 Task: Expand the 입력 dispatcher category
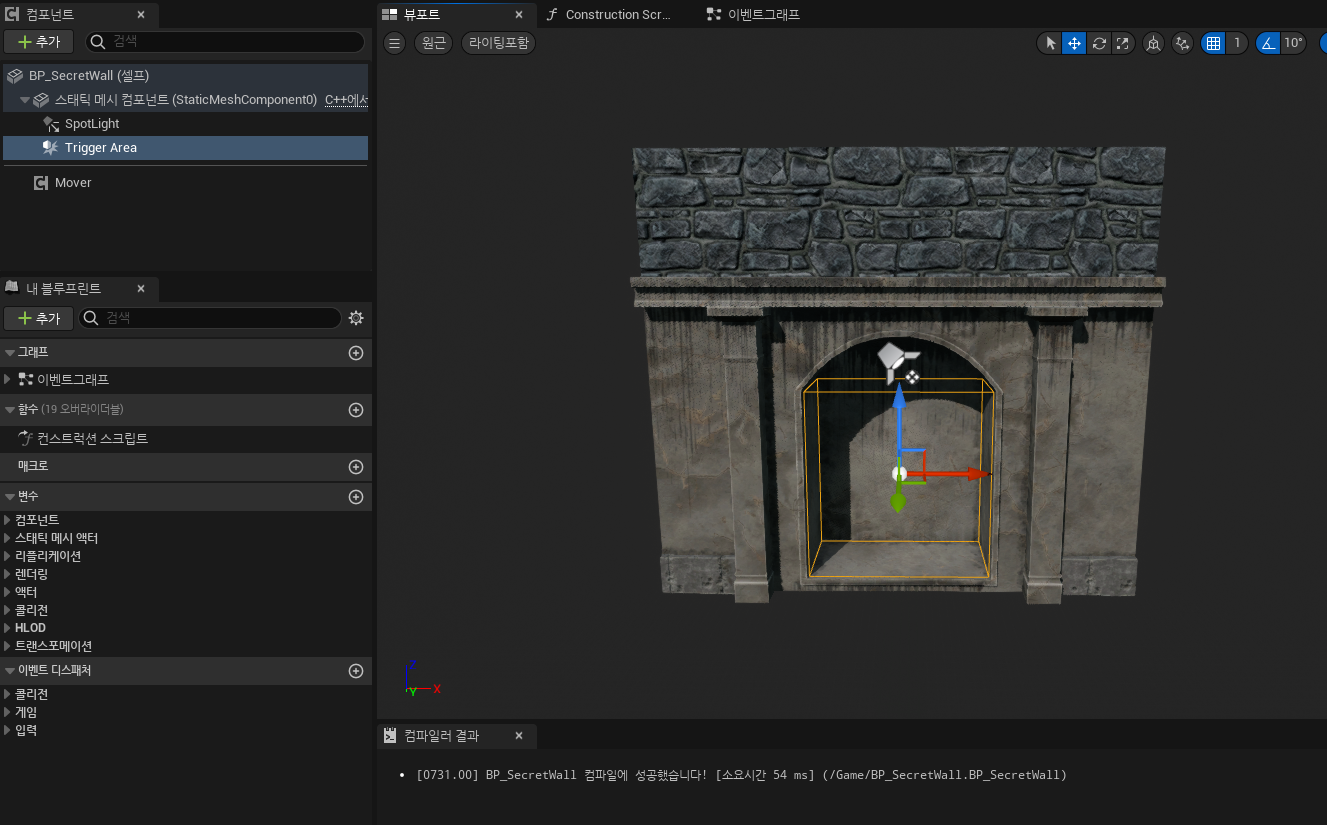8,730
